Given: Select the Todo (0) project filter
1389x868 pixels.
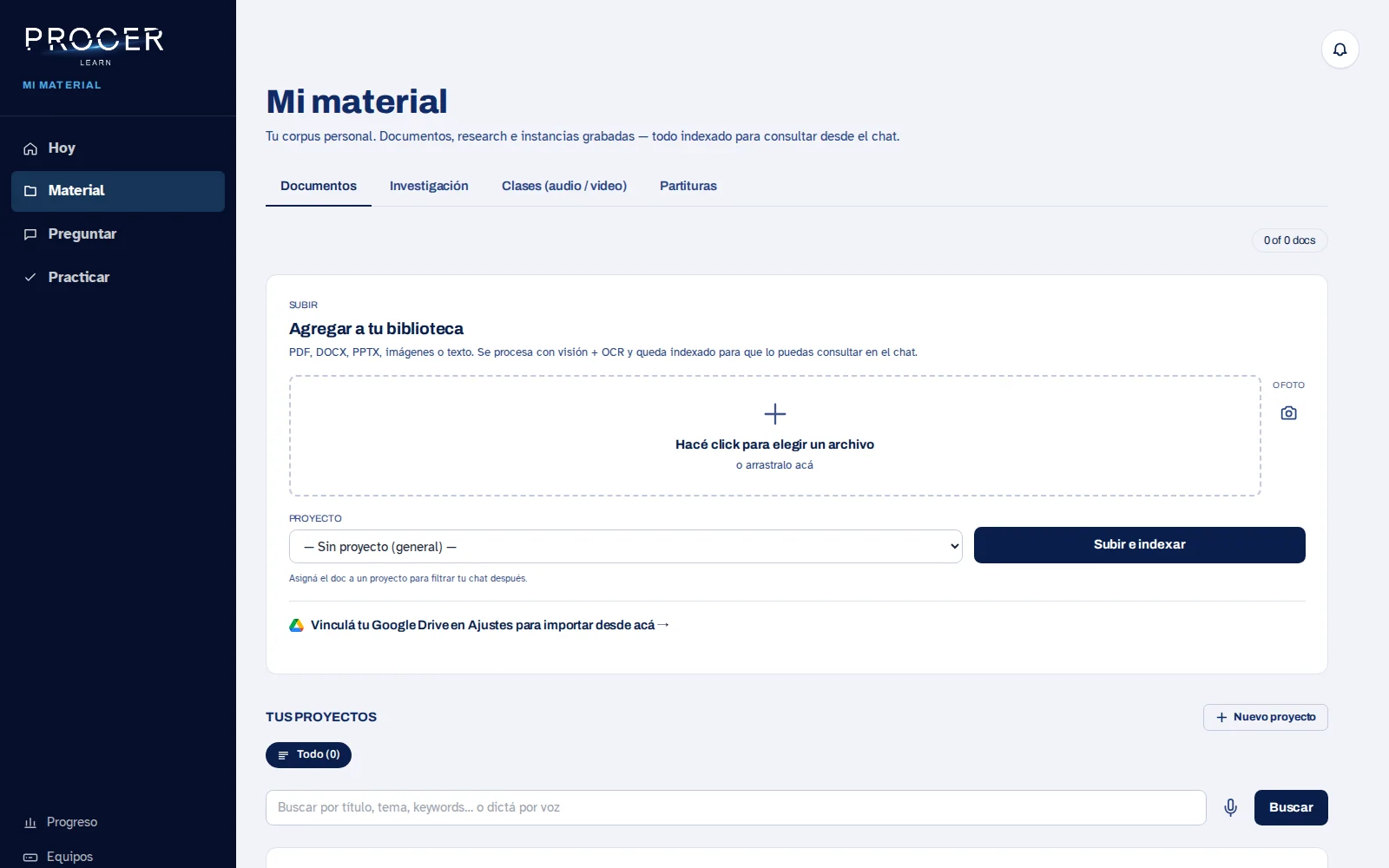Looking at the screenshot, I should tap(308, 755).
